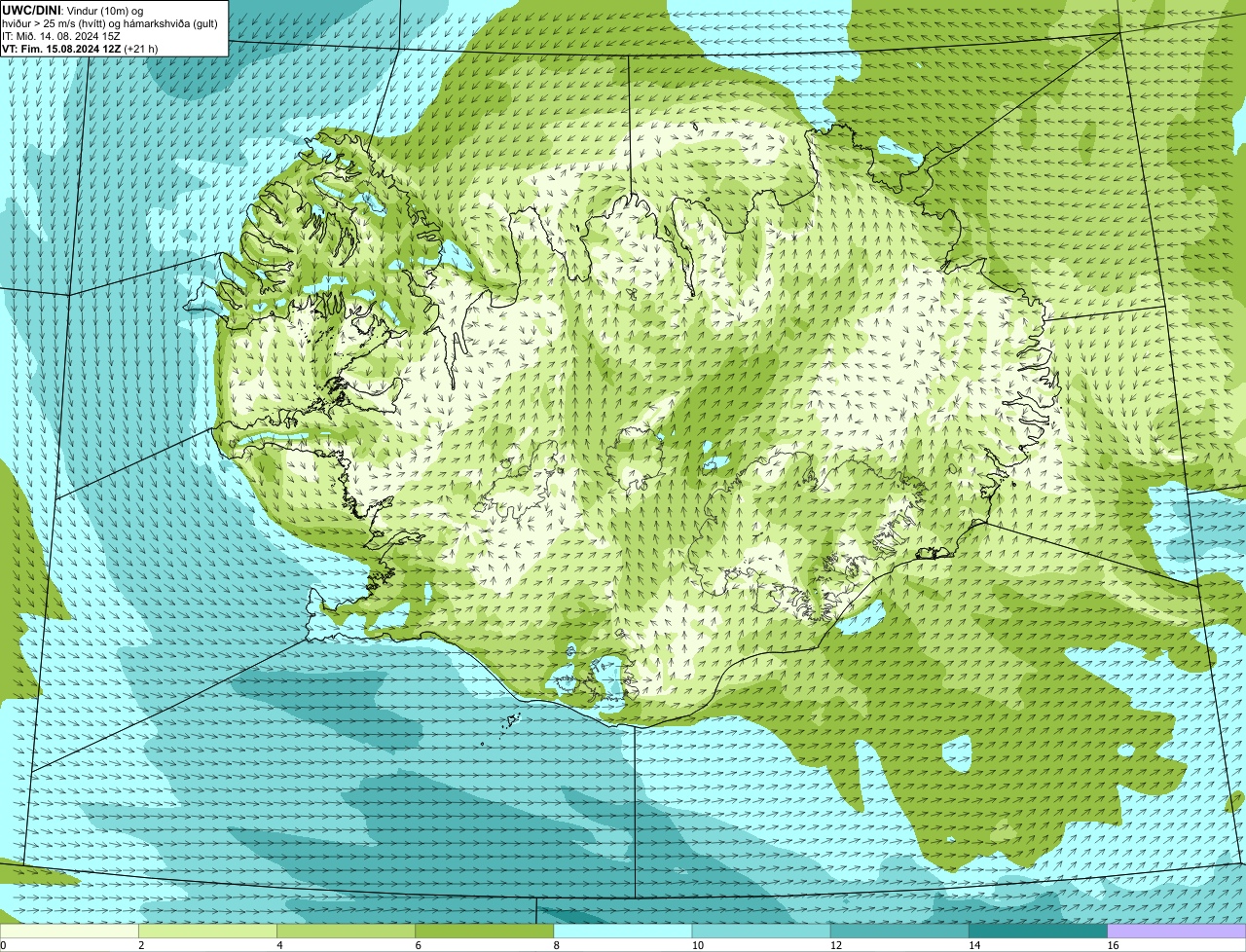The height and width of the screenshot is (952, 1246).
Task: Click the '2' label on the color scale
Action: pos(141,945)
